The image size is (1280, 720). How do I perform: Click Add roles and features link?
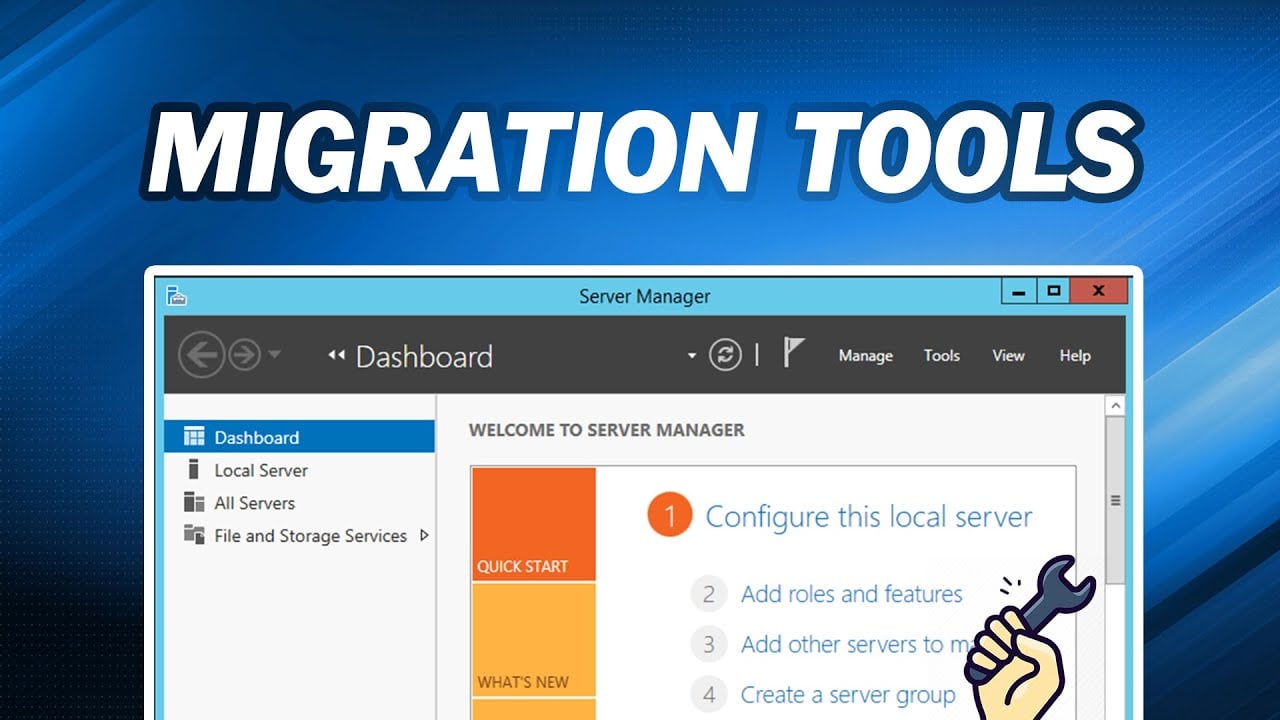point(851,594)
